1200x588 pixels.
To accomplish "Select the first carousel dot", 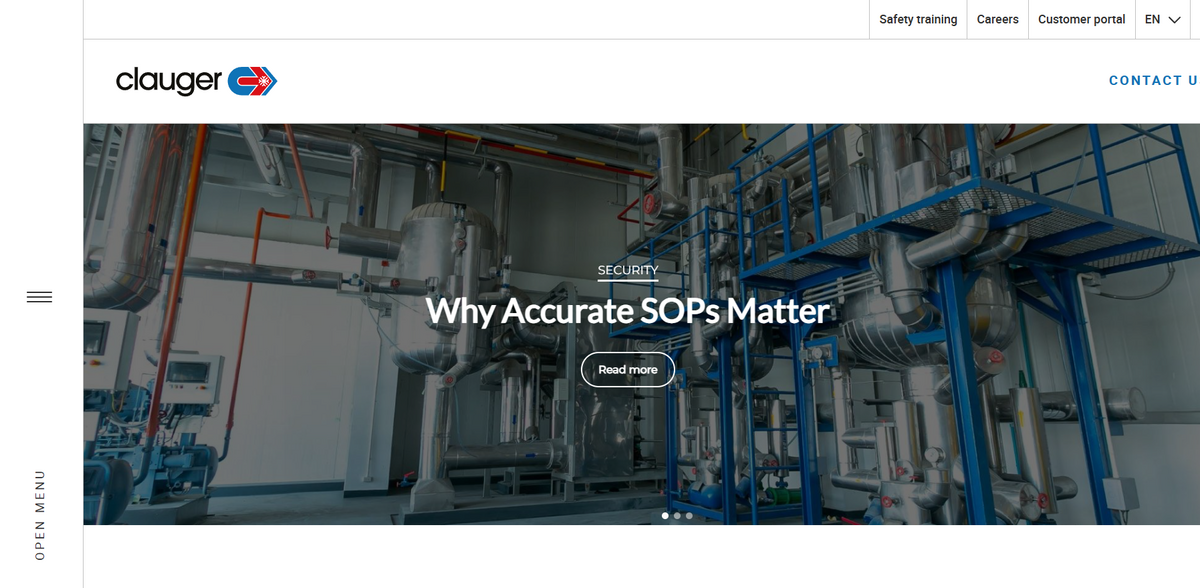I will [665, 516].
